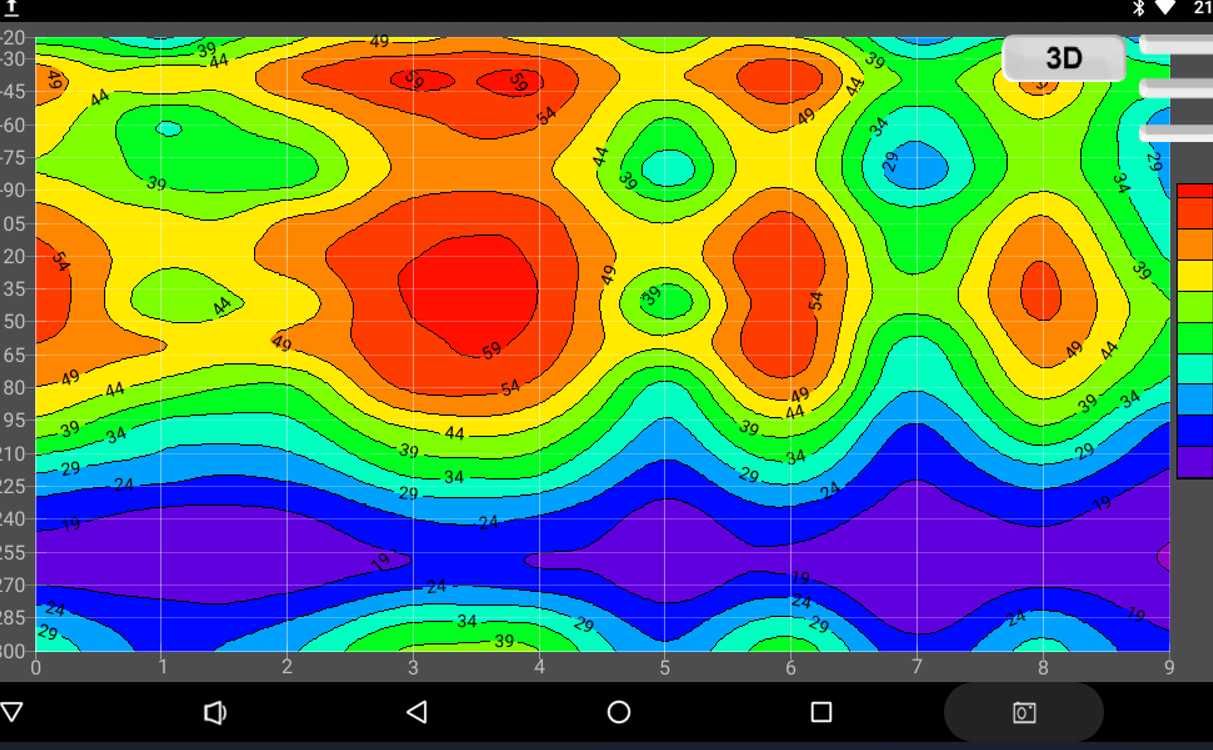Select the orange-red legend swatch
The image size is (1213, 750).
[x=1194, y=214]
